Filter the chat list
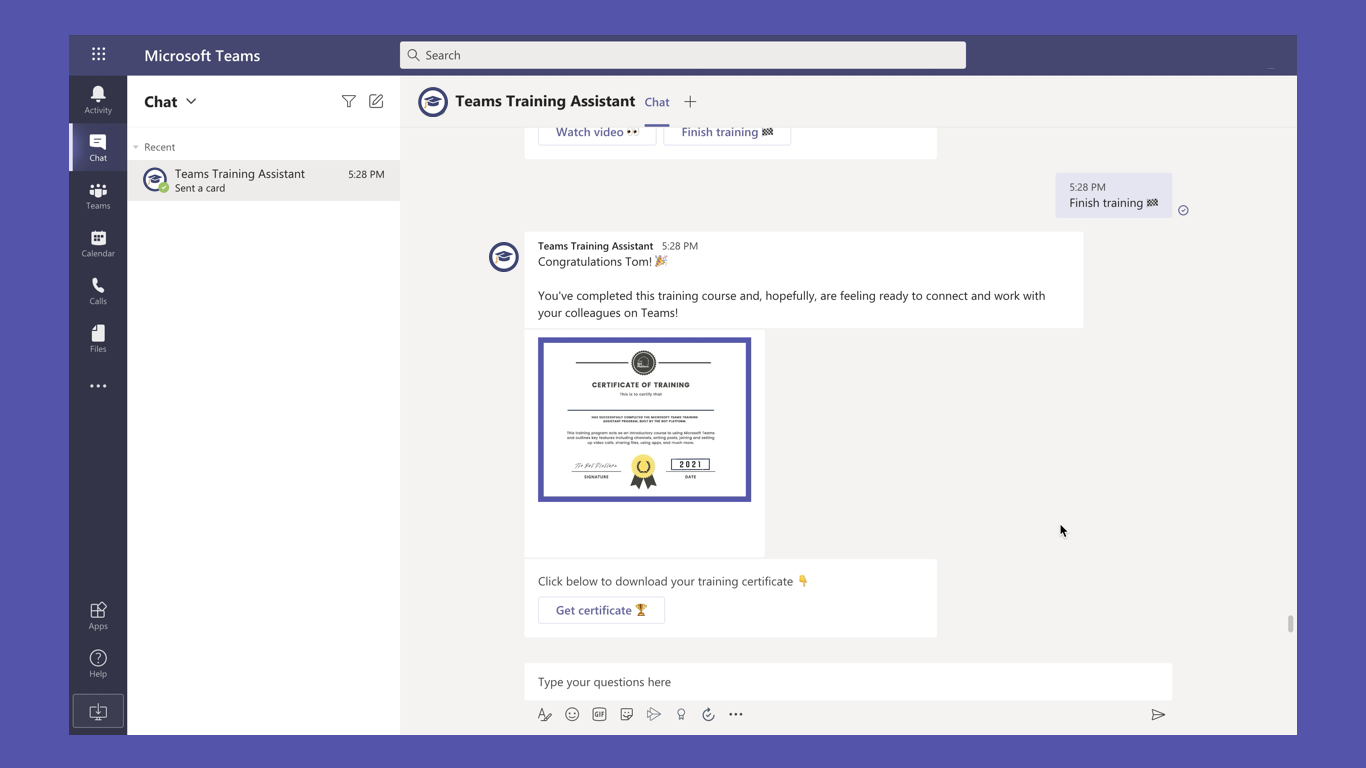1366x768 pixels. [349, 101]
